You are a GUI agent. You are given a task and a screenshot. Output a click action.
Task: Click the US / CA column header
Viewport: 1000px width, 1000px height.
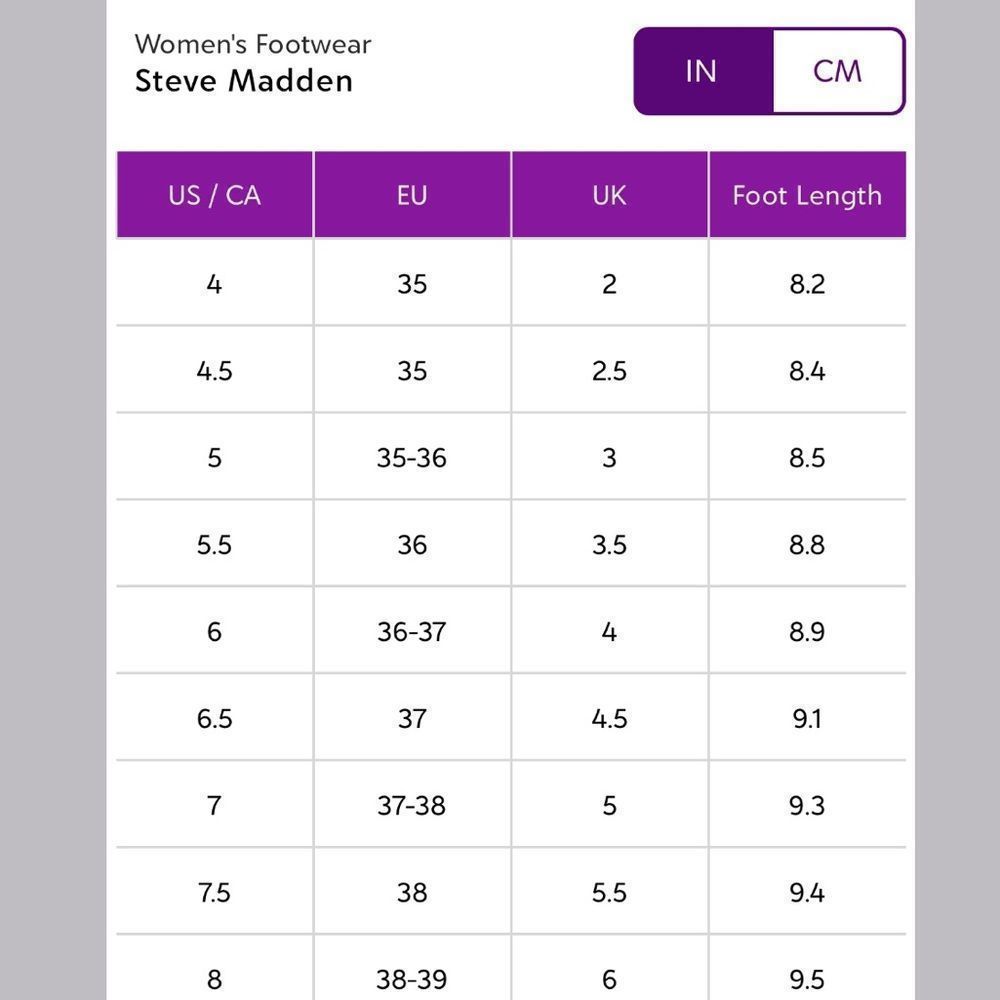point(215,195)
